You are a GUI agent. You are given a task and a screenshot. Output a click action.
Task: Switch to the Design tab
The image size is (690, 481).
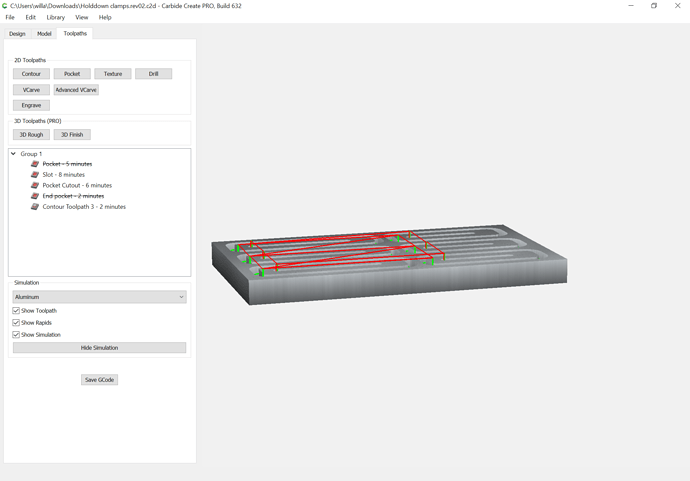pyautogui.click(x=17, y=34)
